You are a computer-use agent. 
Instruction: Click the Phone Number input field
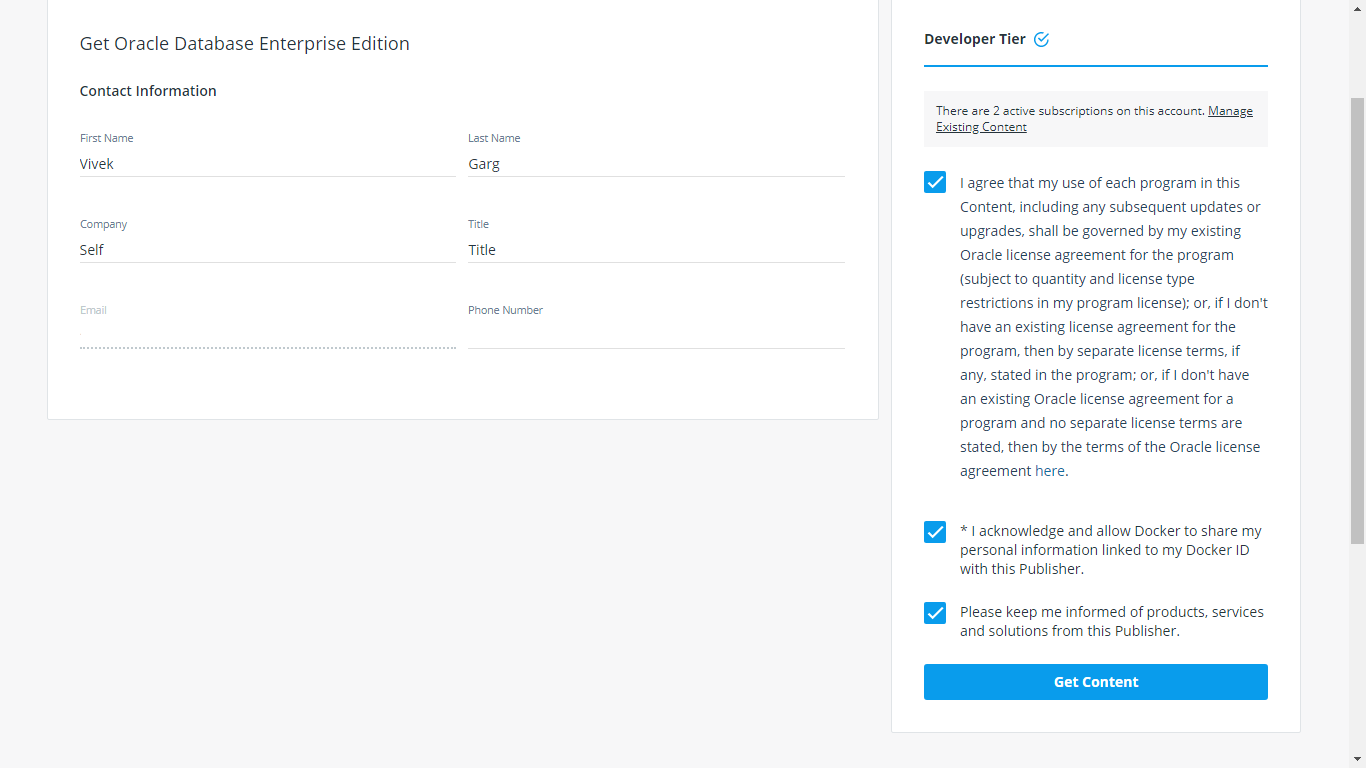click(656, 335)
